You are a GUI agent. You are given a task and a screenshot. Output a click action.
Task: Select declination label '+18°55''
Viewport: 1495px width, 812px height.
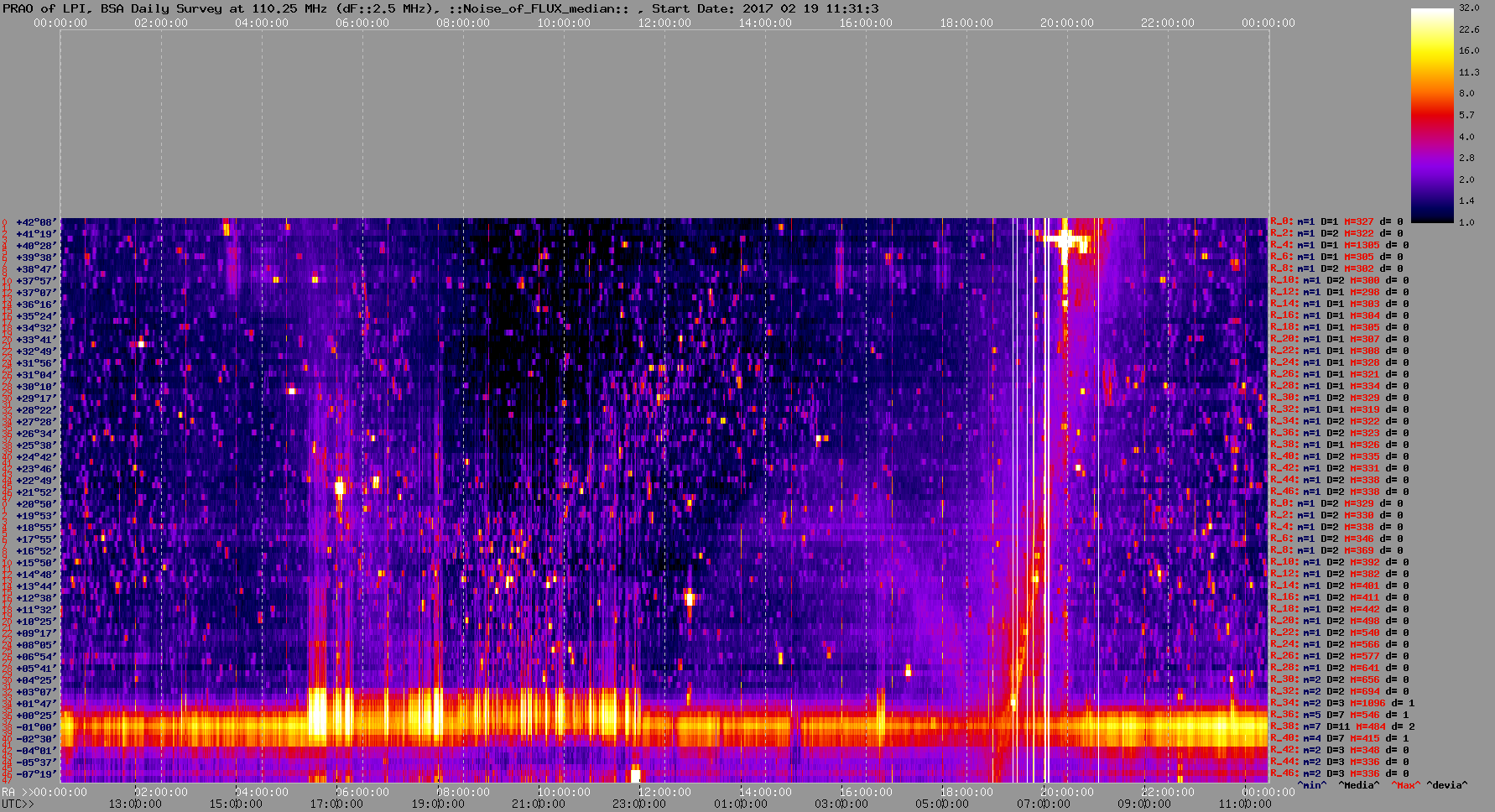[36, 528]
